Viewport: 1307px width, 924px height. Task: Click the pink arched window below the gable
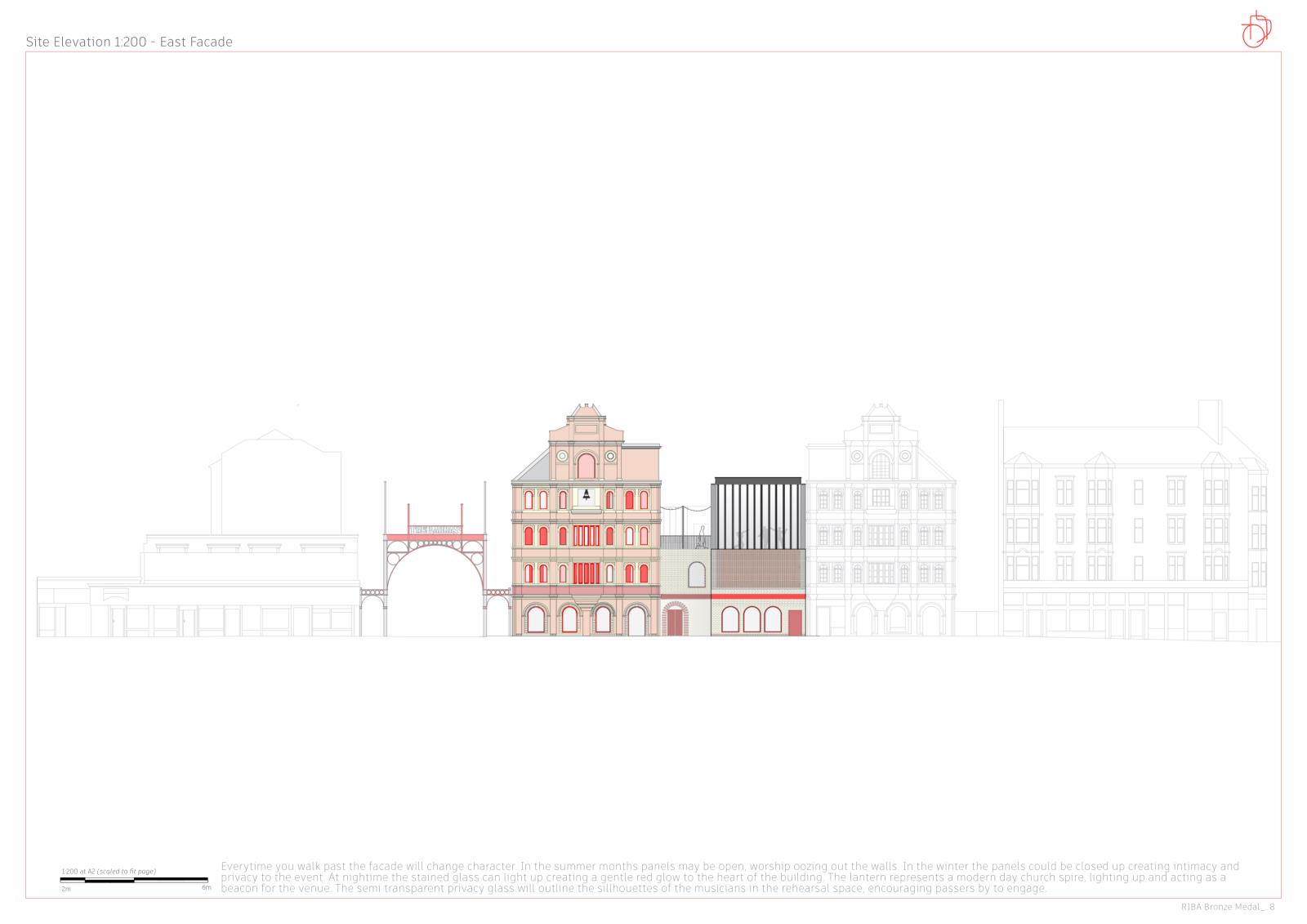pos(586,466)
